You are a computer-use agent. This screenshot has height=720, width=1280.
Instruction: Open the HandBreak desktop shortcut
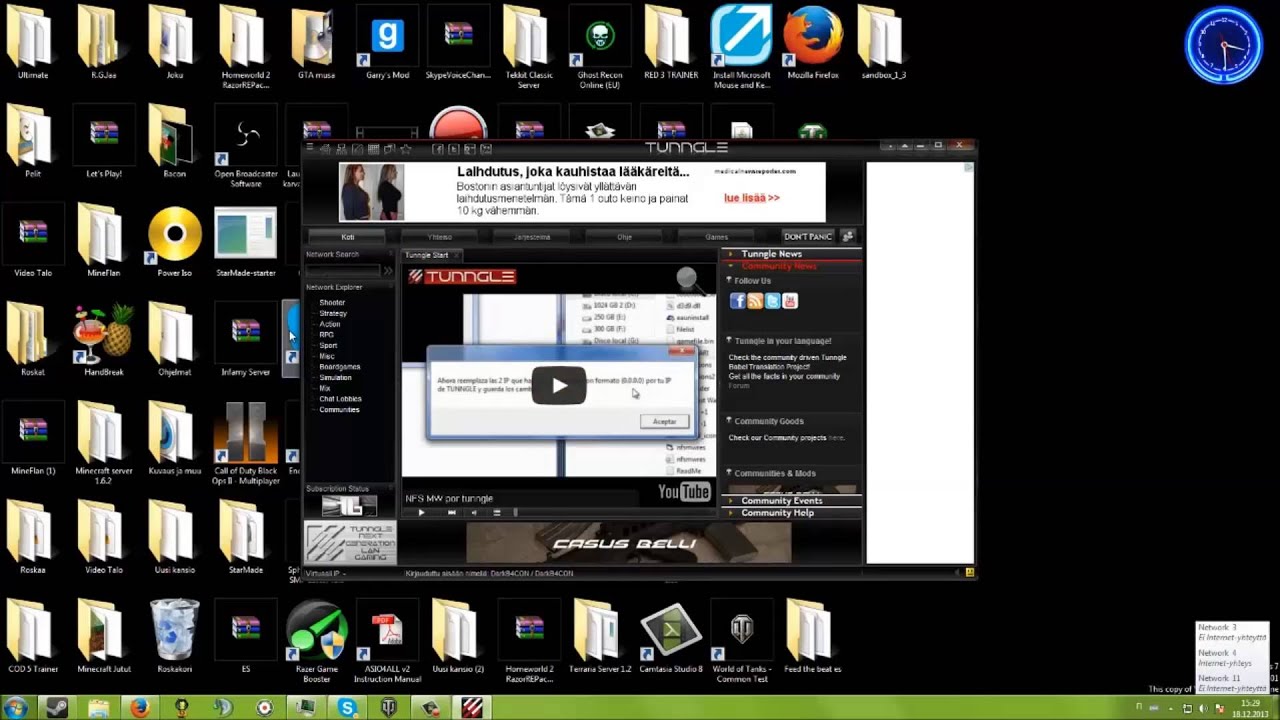(104, 341)
